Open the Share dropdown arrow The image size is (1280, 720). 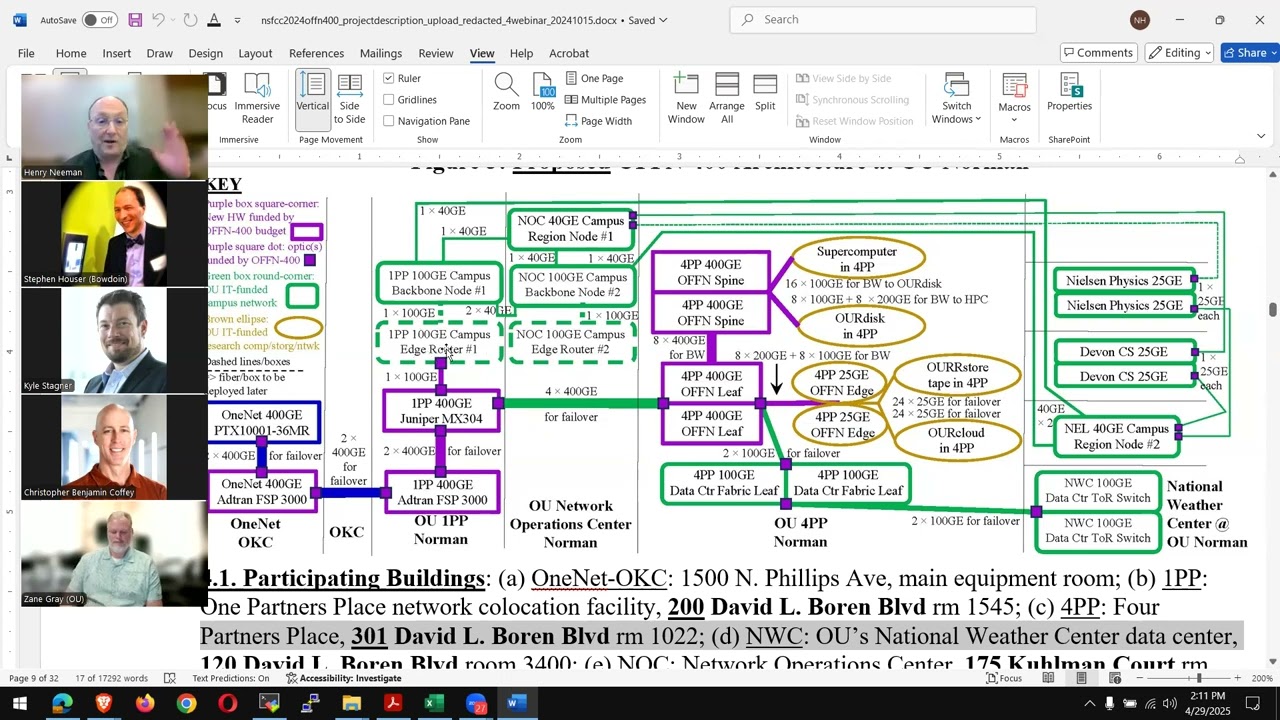[x=1272, y=53]
